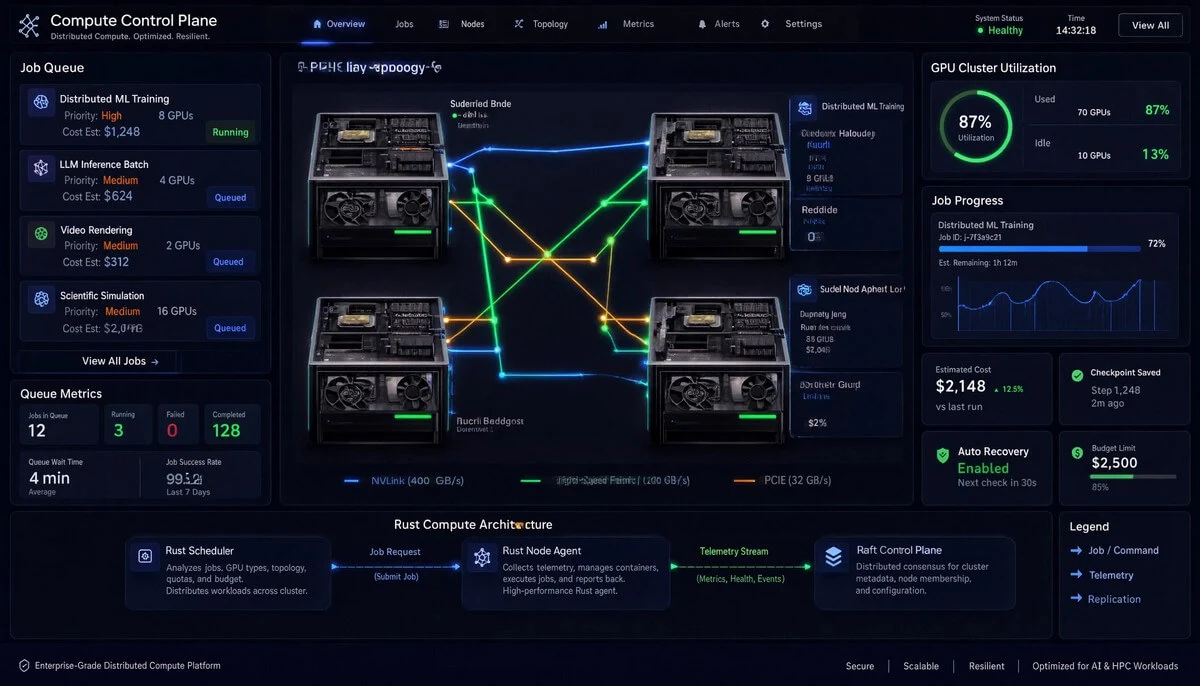Click the Rust Scheduler icon
The width and height of the screenshot is (1200, 686).
click(146, 555)
